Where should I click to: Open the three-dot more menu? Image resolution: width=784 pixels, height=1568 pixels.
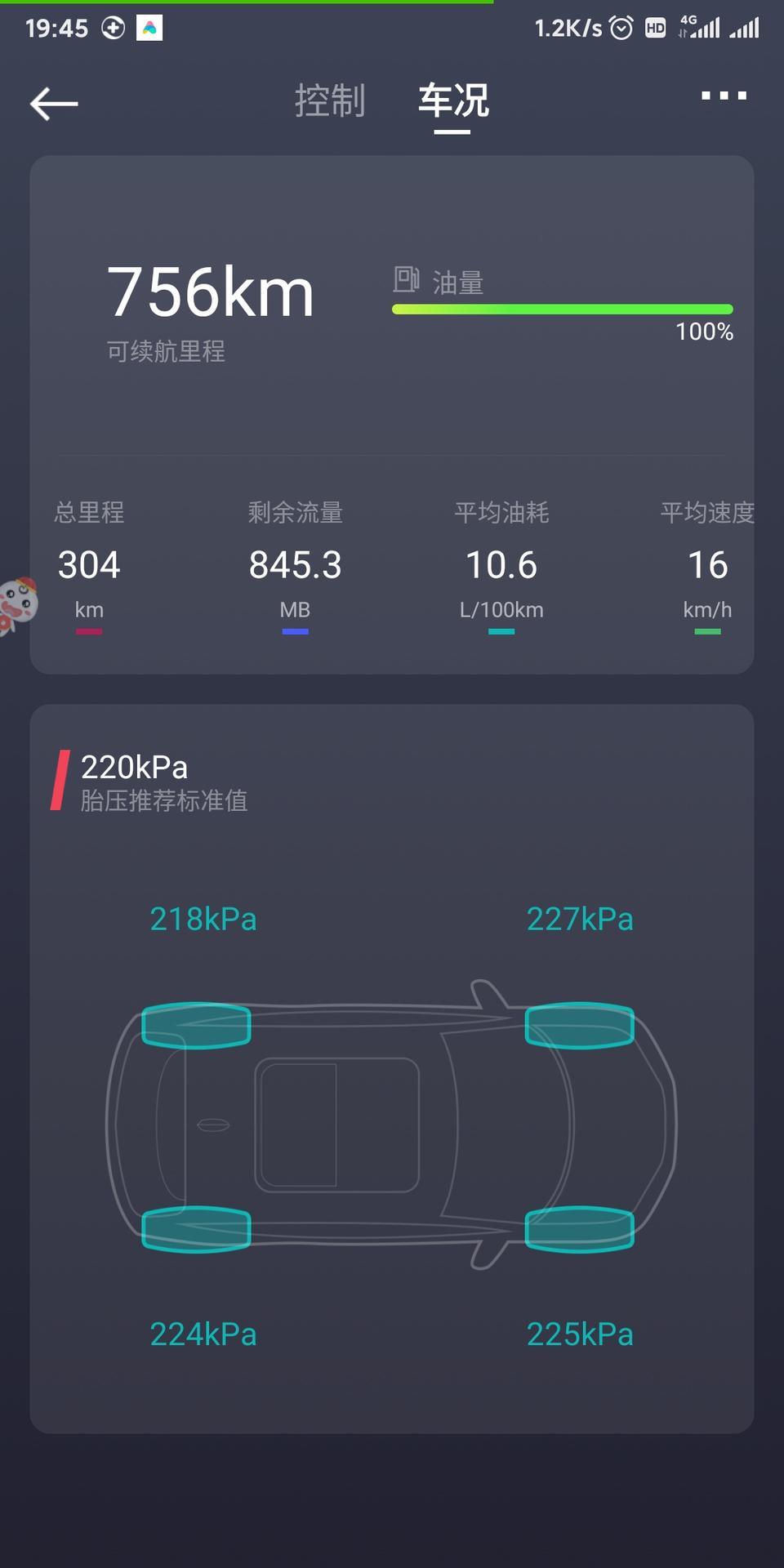pos(724,96)
